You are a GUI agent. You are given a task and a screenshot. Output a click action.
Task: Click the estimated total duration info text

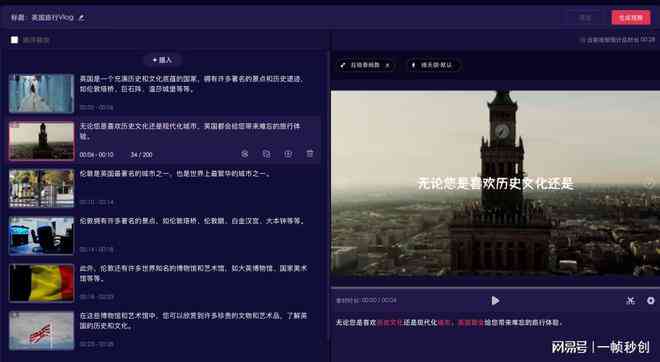pos(617,40)
